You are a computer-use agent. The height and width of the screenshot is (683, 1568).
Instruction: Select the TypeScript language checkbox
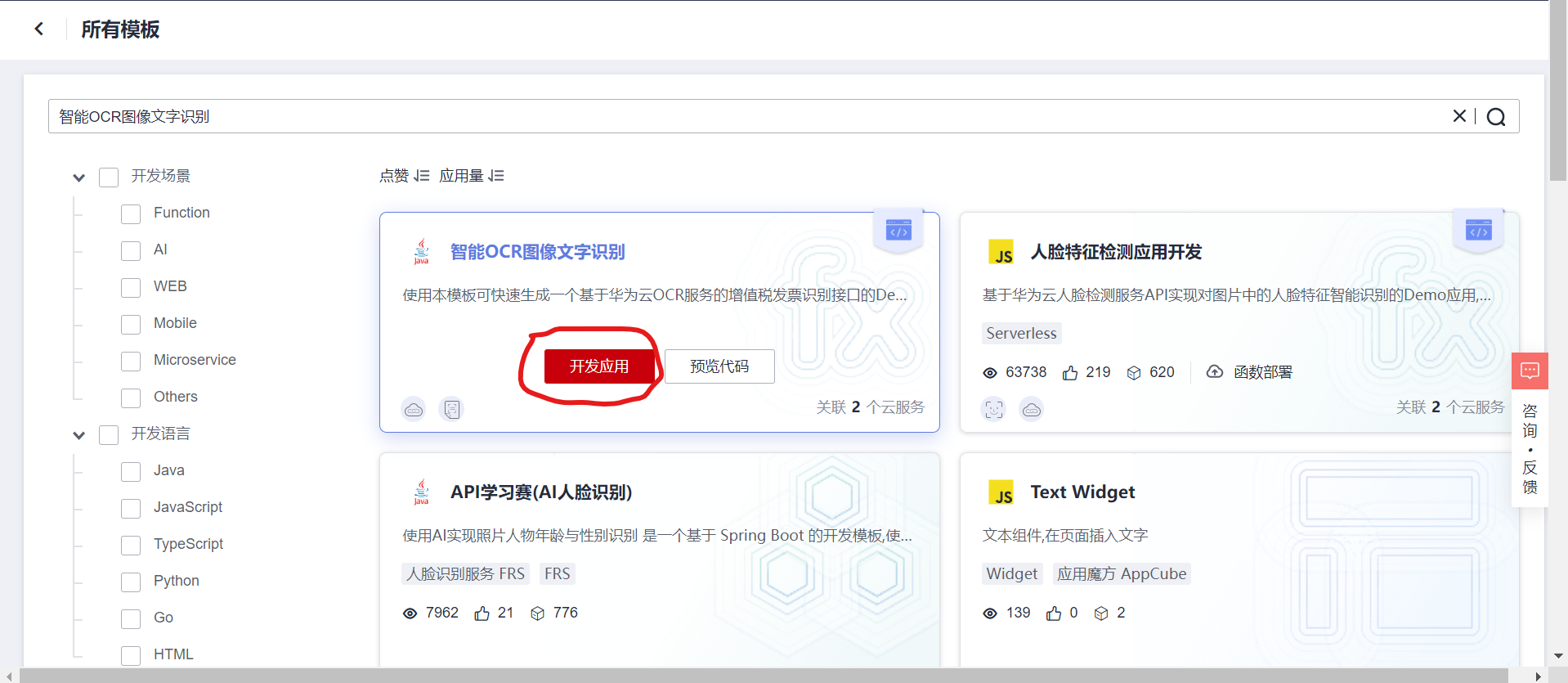131,546
